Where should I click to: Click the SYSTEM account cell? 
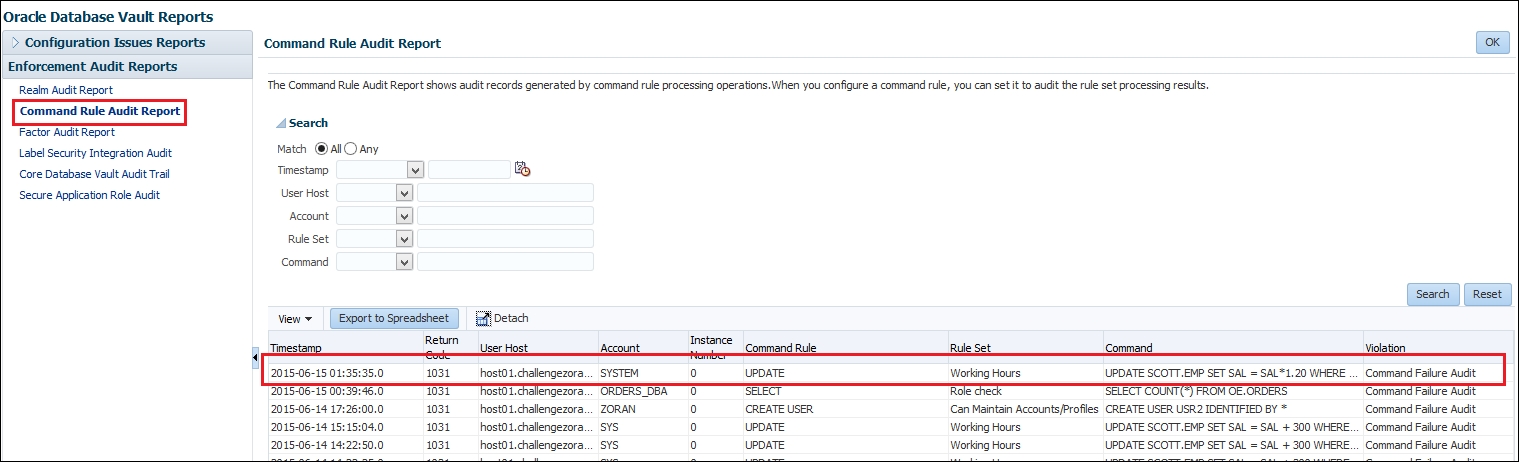642,373
